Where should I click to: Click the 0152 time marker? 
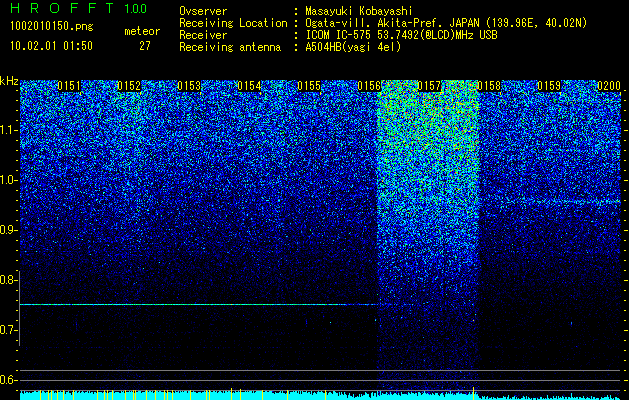click(x=129, y=86)
